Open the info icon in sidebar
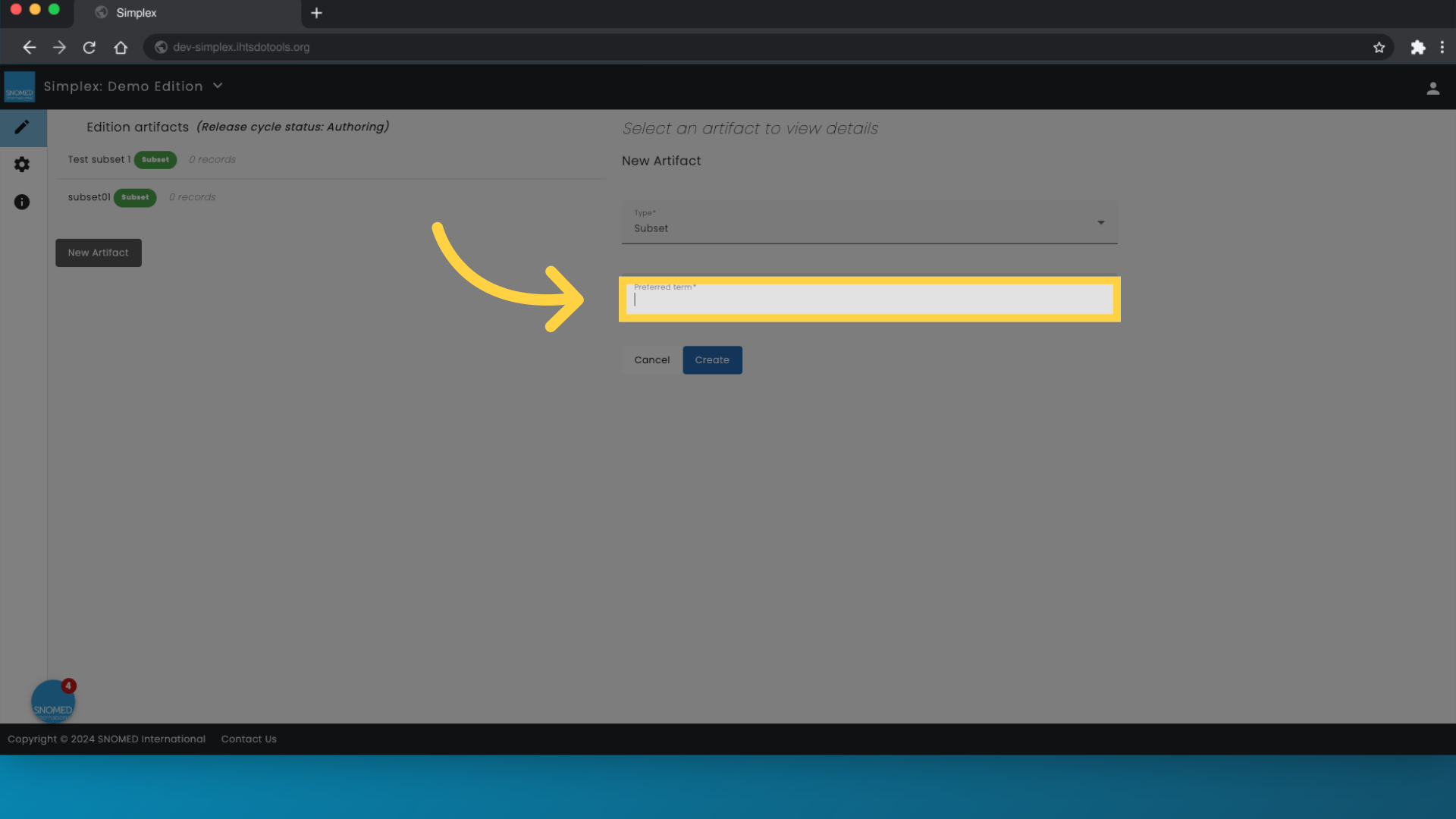Image resolution: width=1456 pixels, height=819 pixels. [x=22, y=202]
